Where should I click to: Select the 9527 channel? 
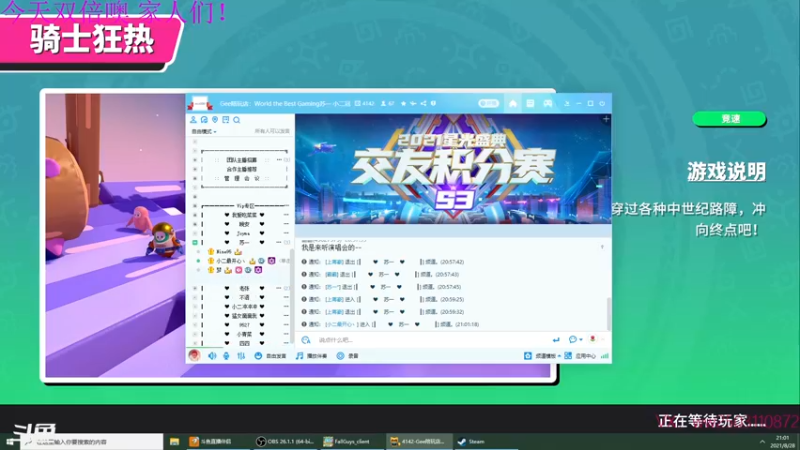244,325
